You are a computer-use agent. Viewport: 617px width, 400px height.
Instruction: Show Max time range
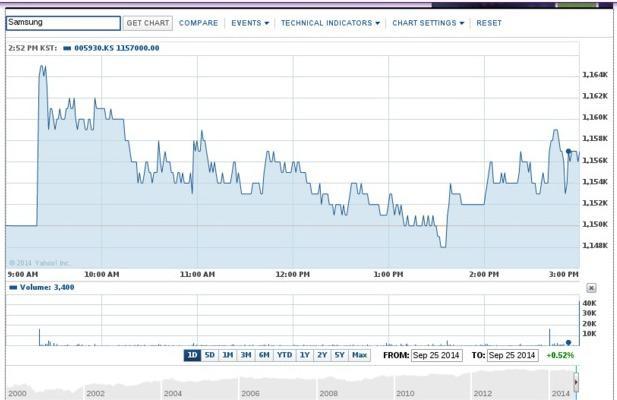[x=360, y=355]
